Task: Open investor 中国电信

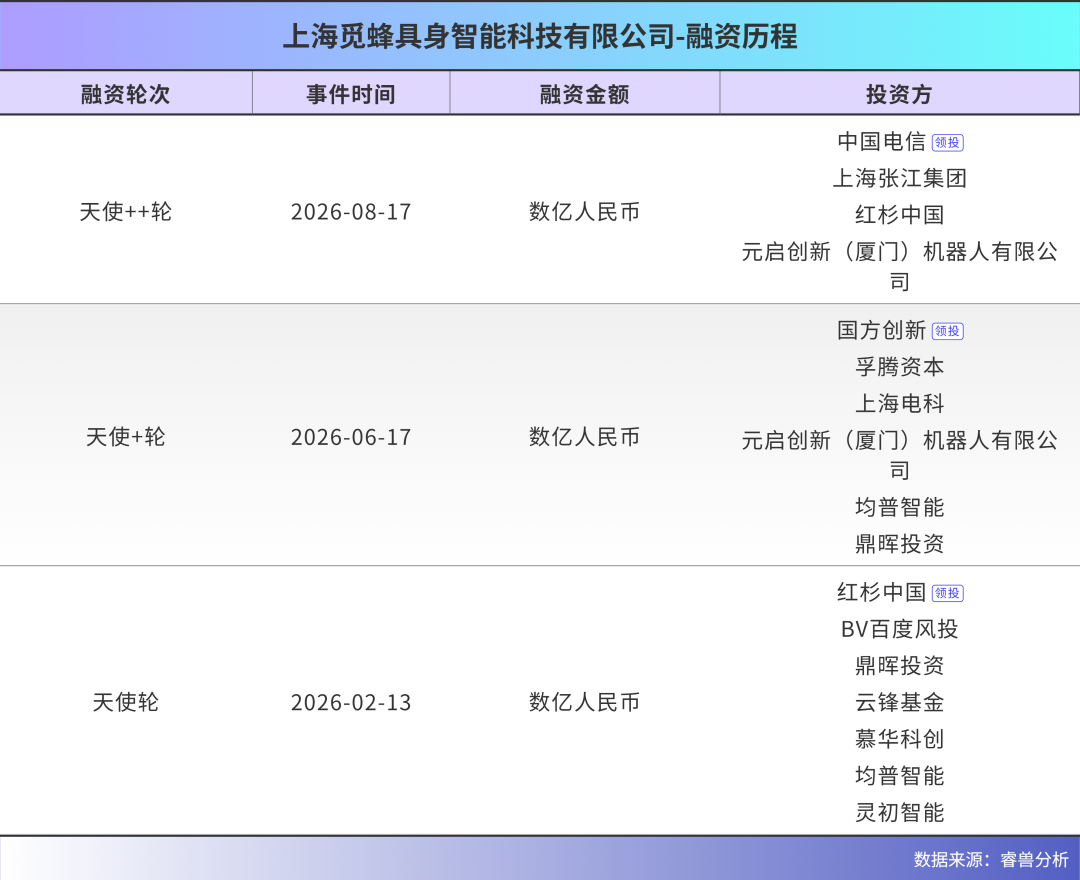Action: click(881, 142)
